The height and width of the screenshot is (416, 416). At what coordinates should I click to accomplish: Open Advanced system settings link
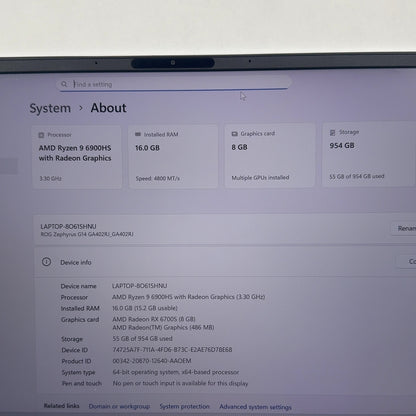point(255,407)
